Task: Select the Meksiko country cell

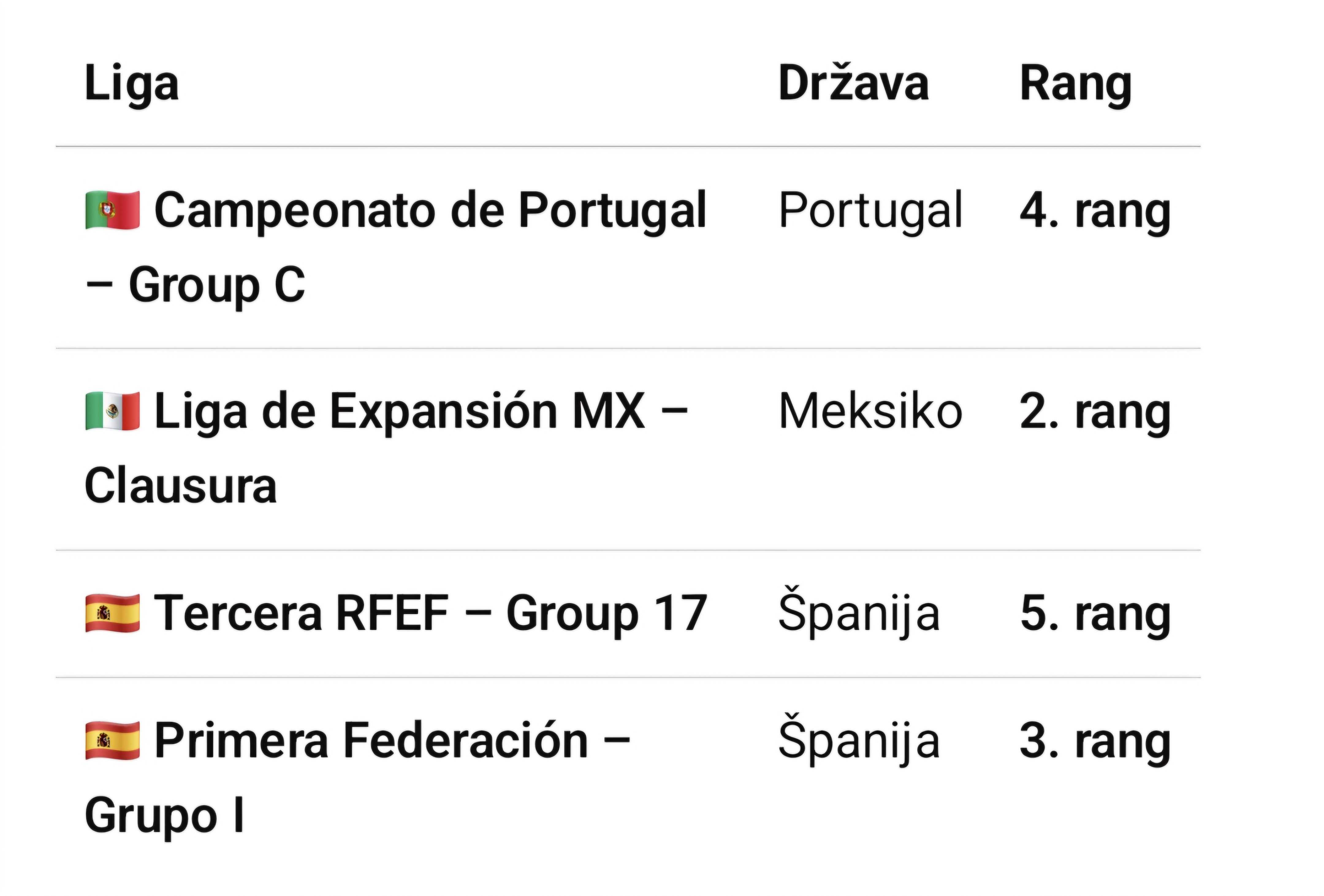Action: [870, 411]
